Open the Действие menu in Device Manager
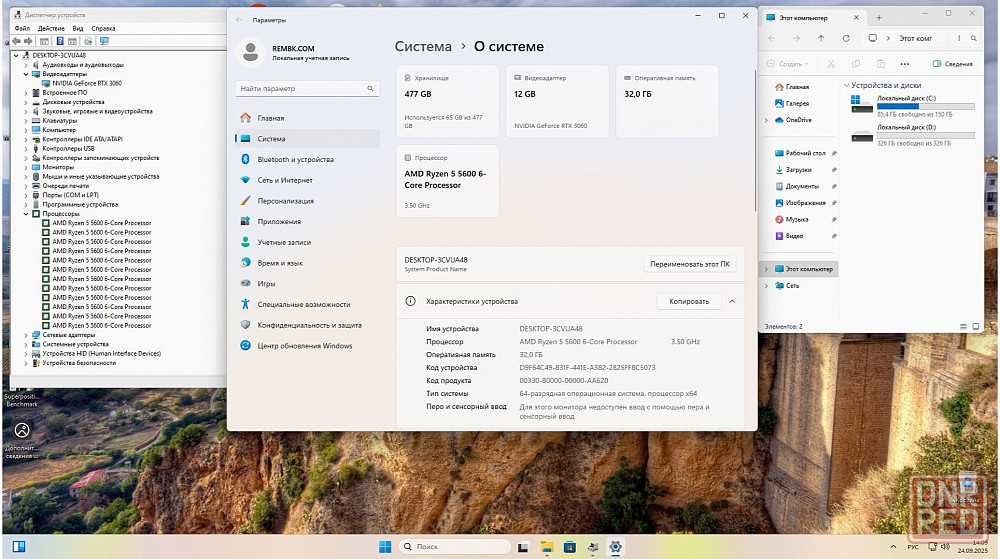 tap(51, 28)
